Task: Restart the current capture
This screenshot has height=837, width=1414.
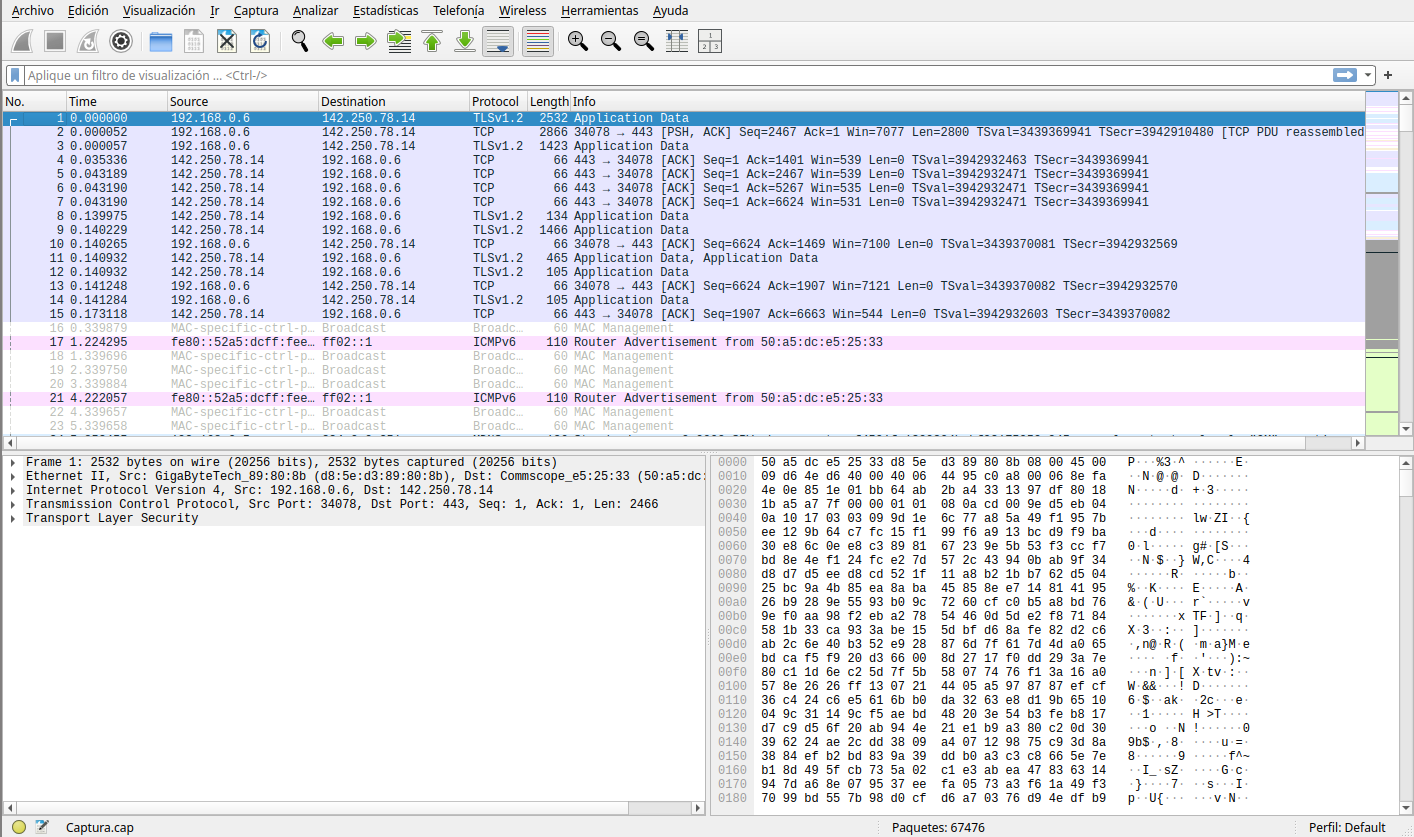Action: pos(88,41)
